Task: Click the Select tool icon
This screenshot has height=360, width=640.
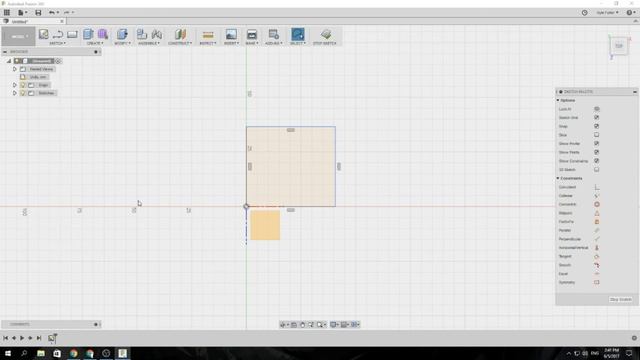Action: tap(298, 34)
